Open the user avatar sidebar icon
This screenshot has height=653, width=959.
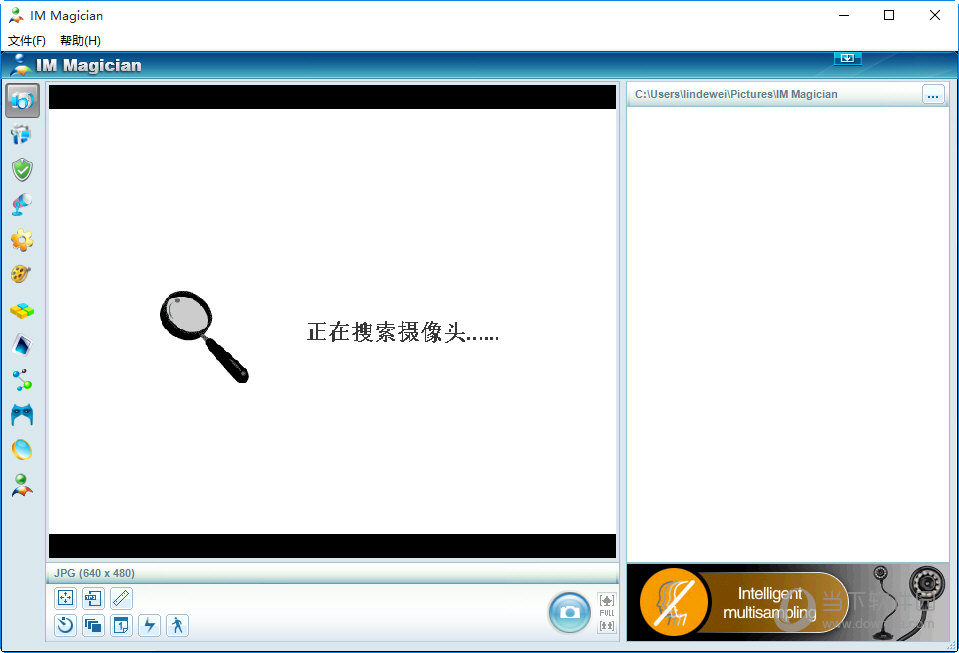(x=22, y=485)
